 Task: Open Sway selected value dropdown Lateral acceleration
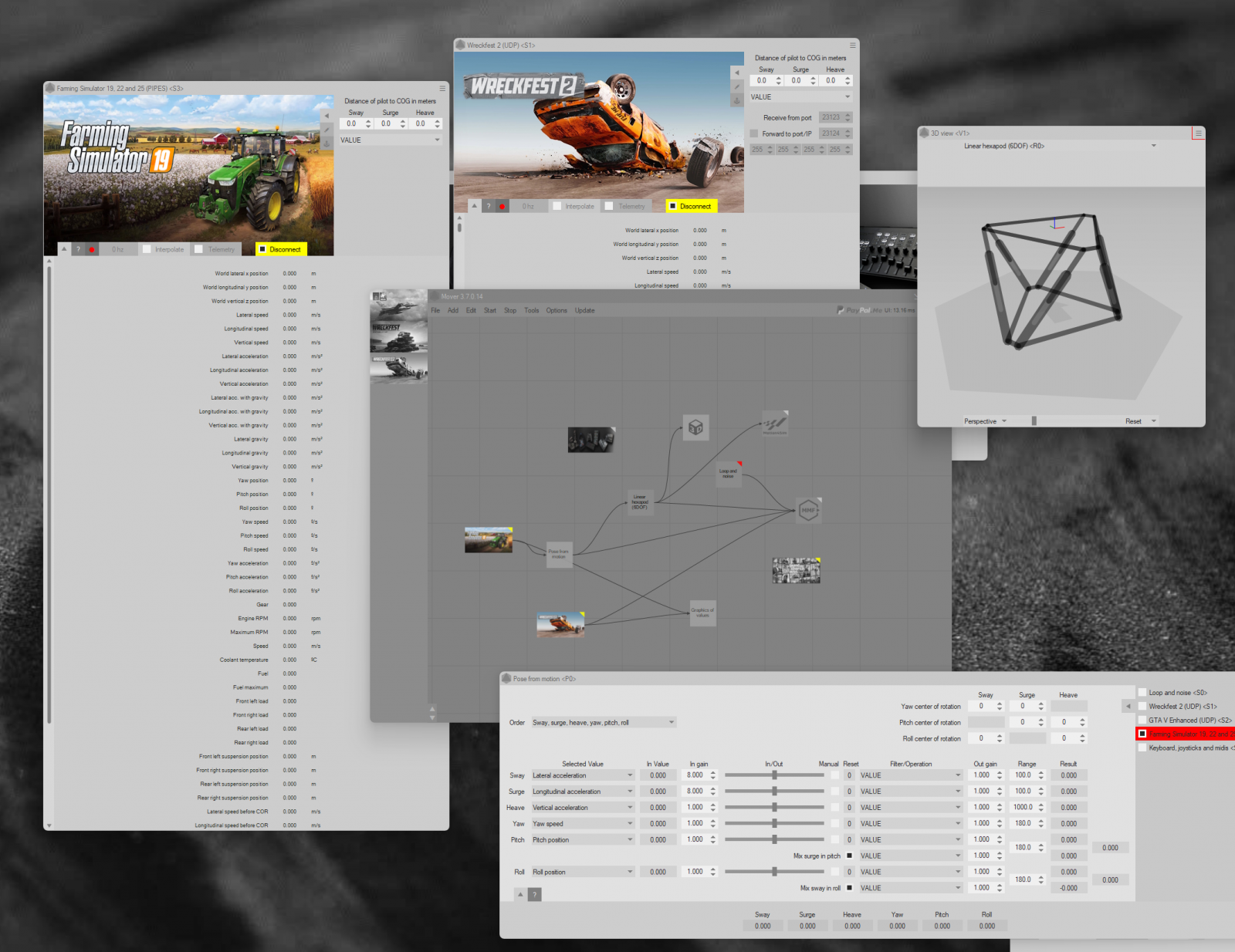[x=583, y=775]
